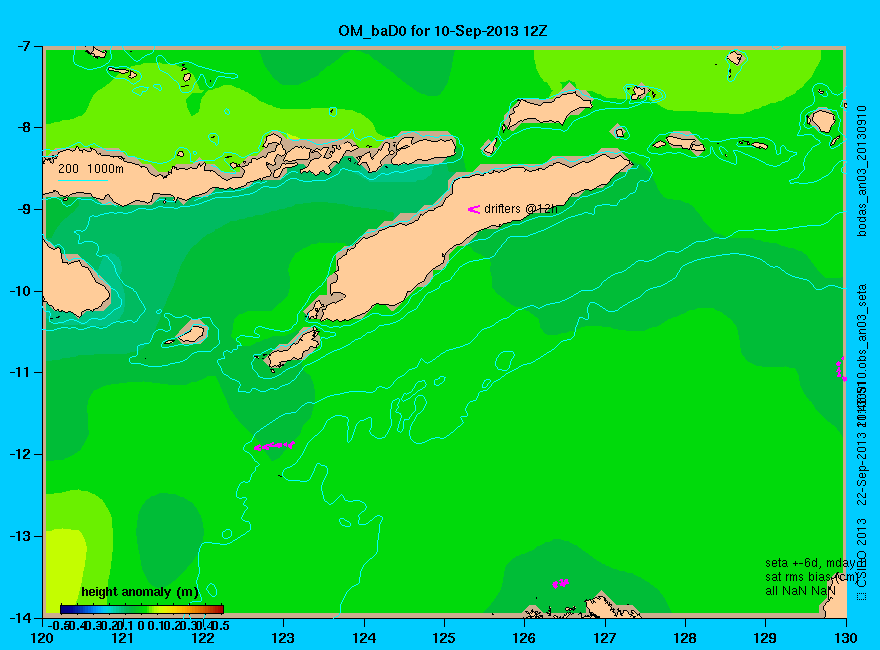Image resolution: width=880 pixels, height=650 pixels.
Task: Click the longitude label "120"
Action: coord(43,638)
